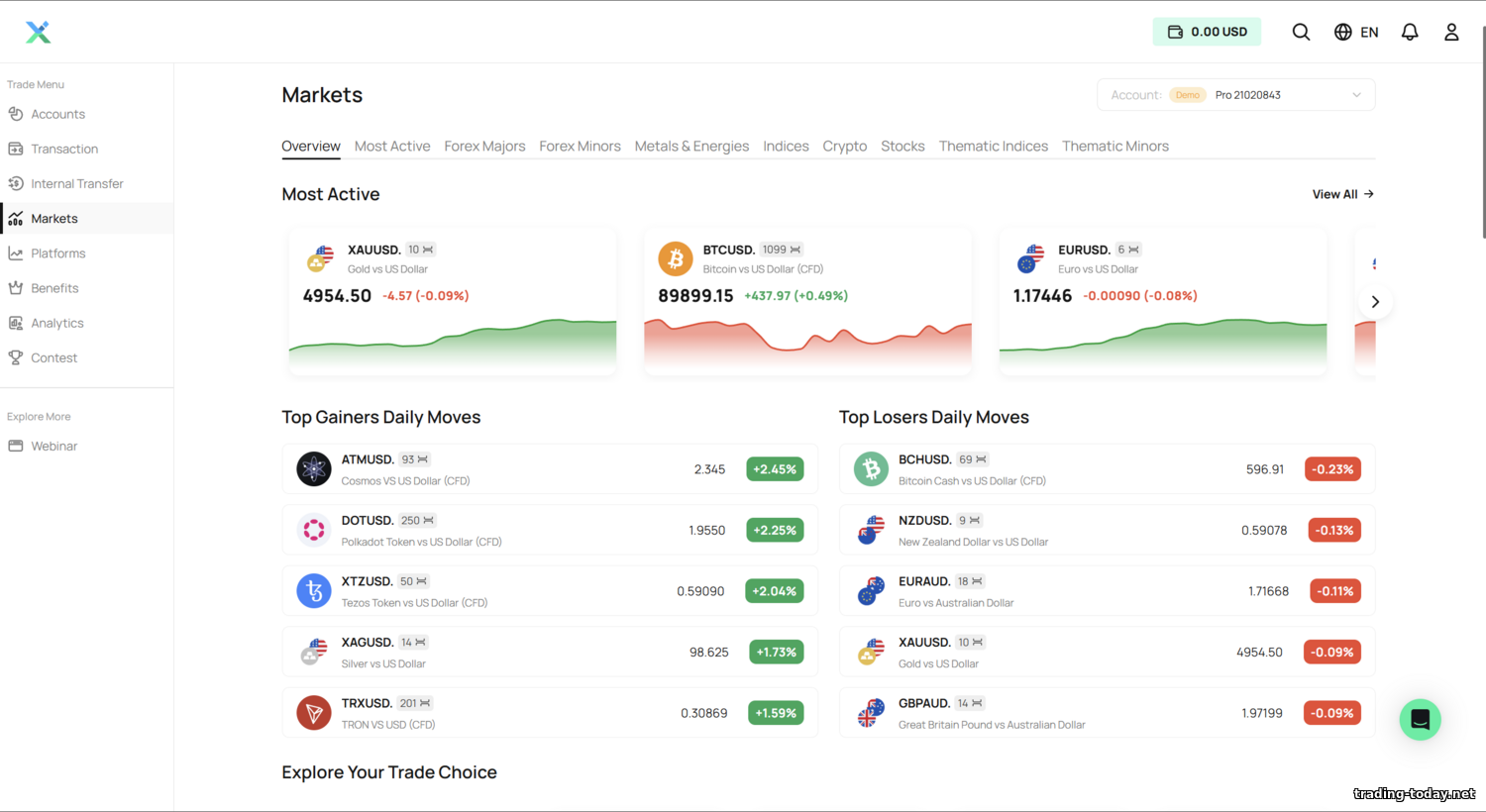The image size is (1486, 812).
Task: Click the green +2.45% ATMUSD badge
Action: click(774, 469)
